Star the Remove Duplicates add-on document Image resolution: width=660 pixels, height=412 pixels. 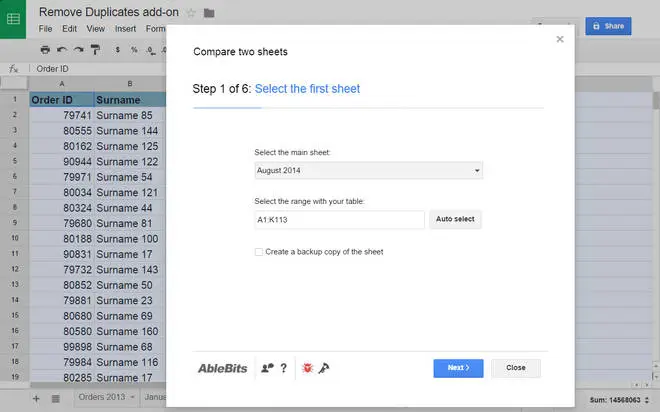(191, 13)
